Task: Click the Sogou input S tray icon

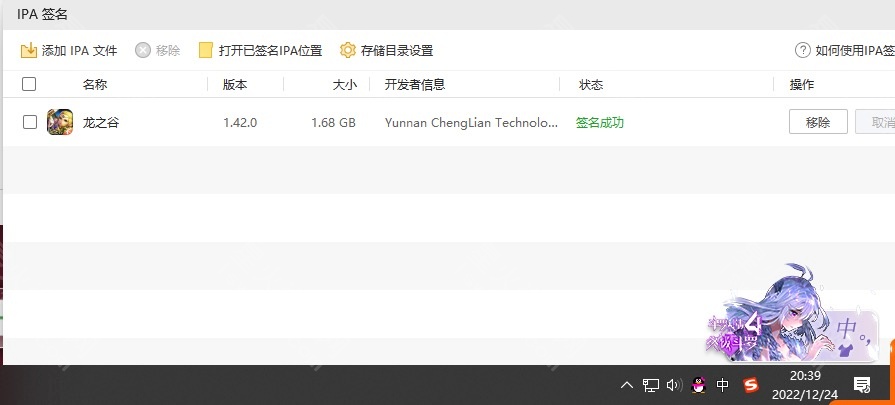Action: (x=751, y=386)
